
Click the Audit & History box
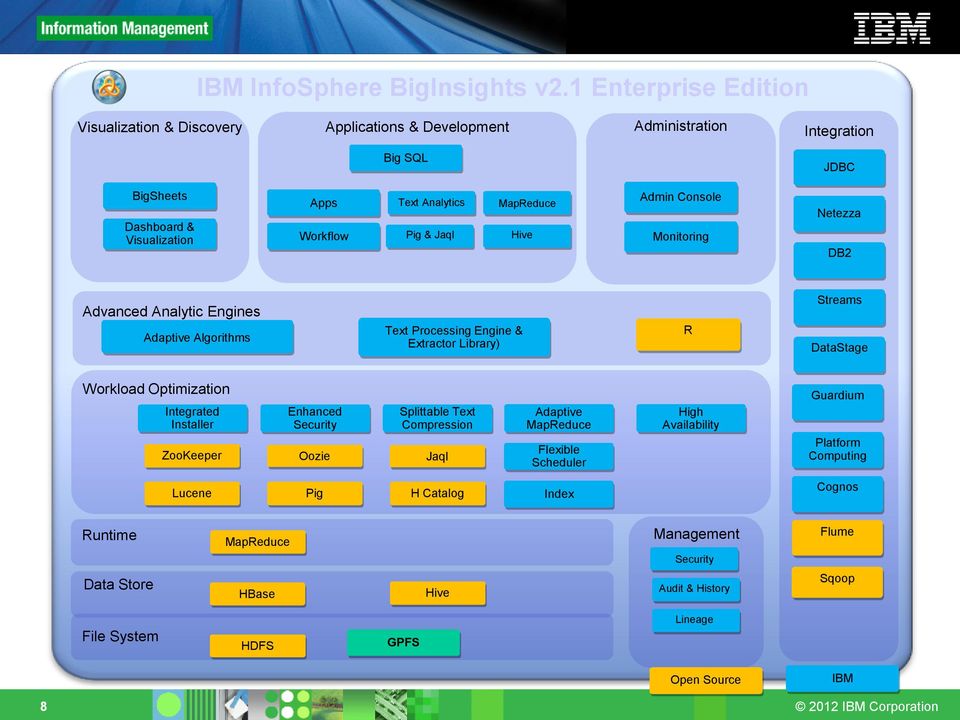(x=694, y=588)
